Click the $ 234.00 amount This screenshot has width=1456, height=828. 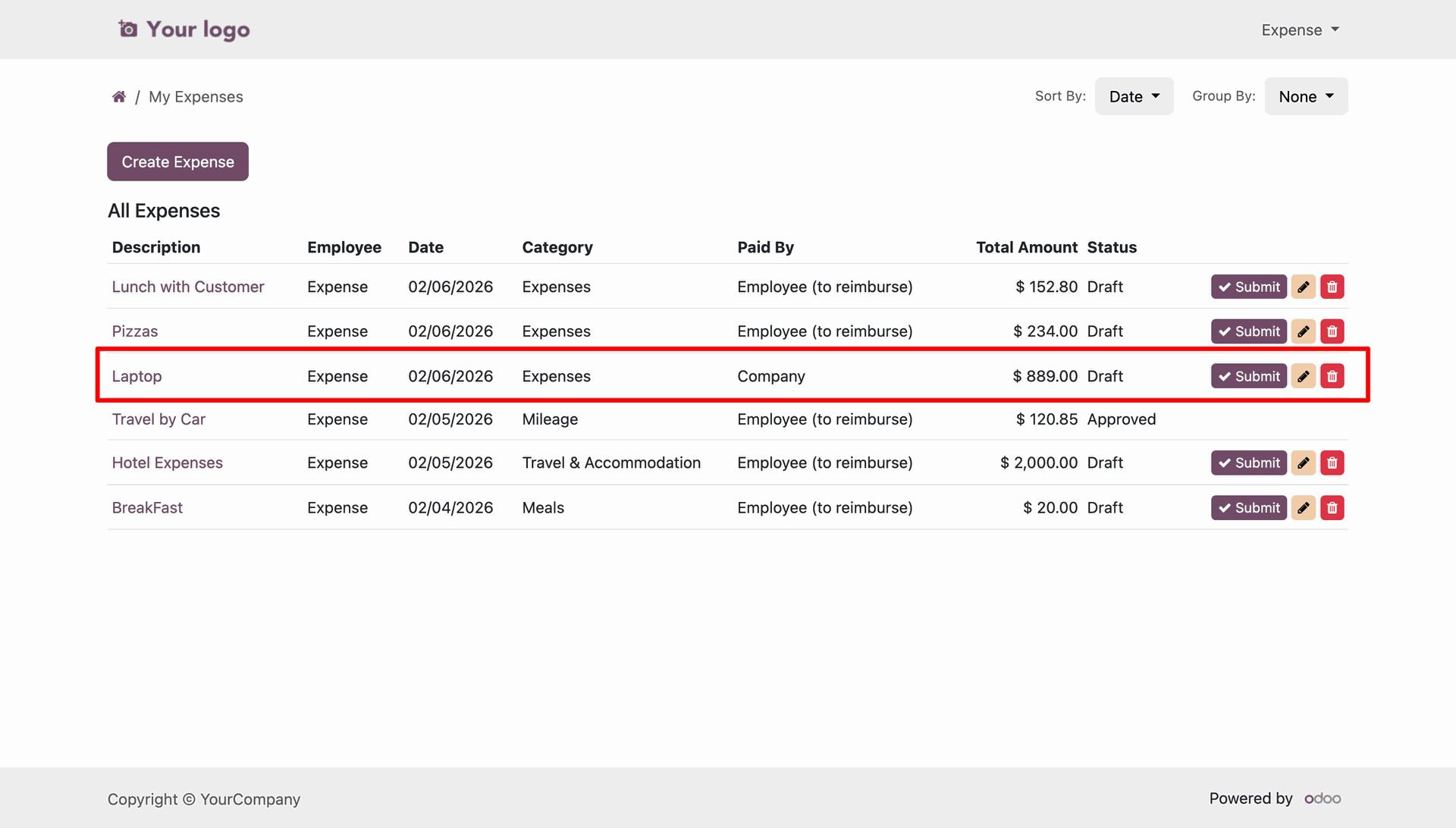pos(1045,331)
